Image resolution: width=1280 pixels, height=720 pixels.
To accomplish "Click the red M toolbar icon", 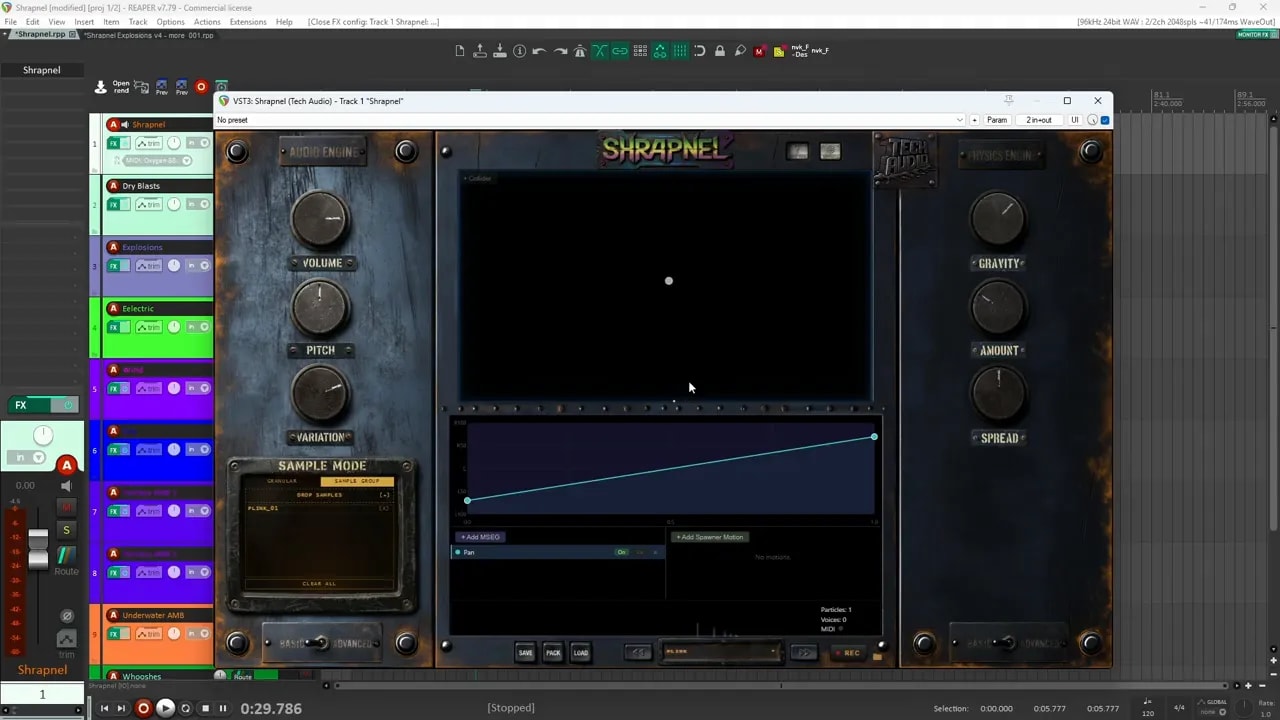I will [x=759, y=51].
